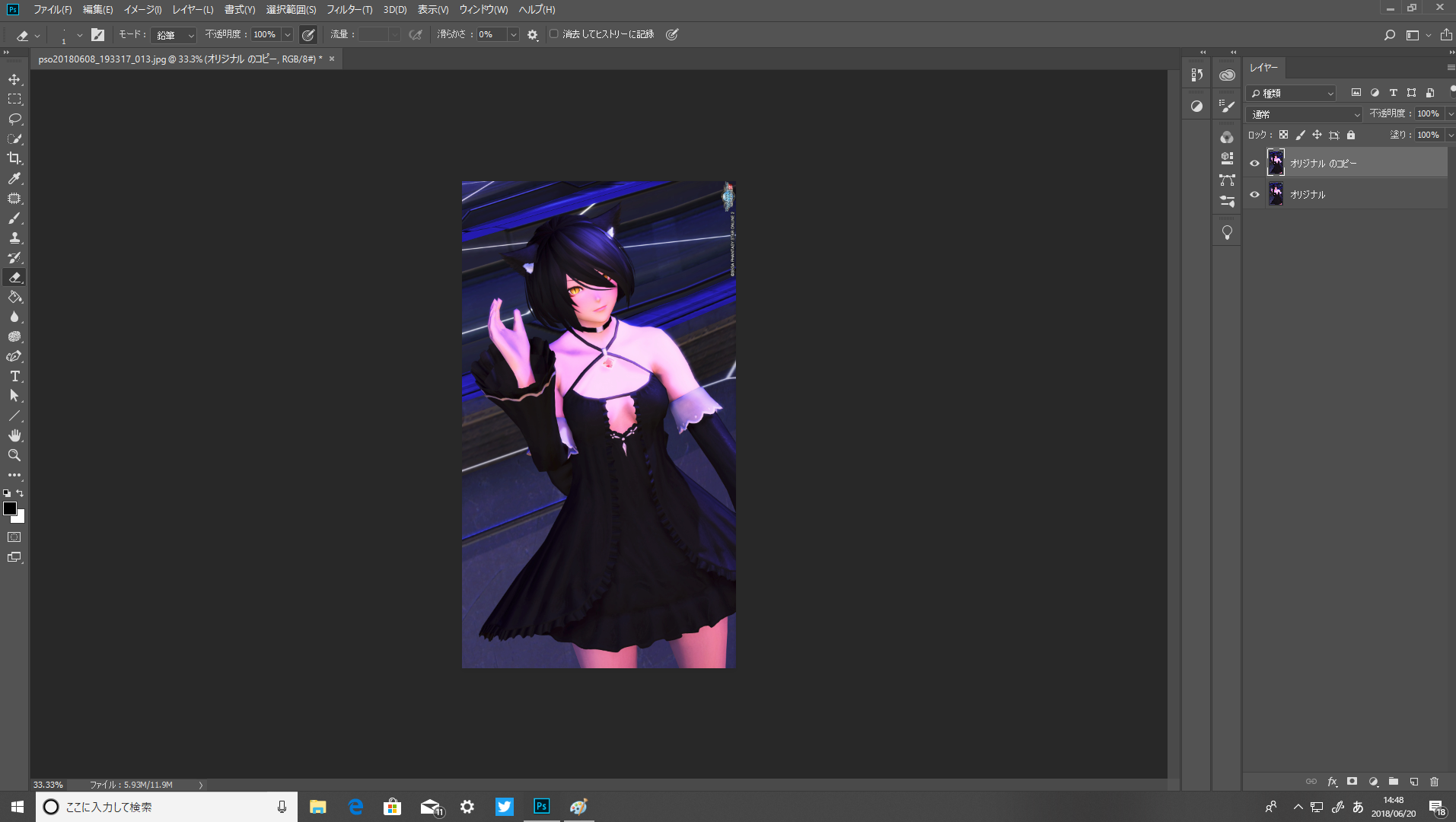
Task: Open the layer blend mode 通常 dropdown
Action: click(x=1305, y=114)
